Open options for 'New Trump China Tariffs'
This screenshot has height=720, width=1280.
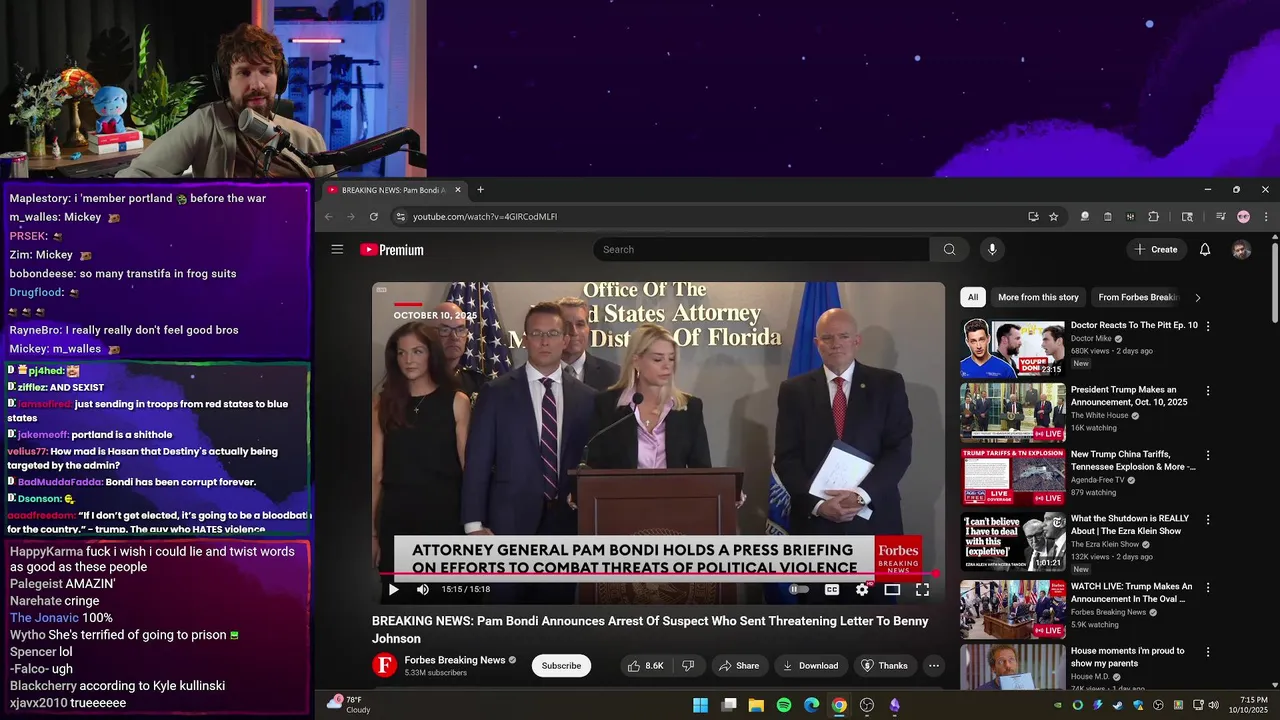tap(1208, 455)
